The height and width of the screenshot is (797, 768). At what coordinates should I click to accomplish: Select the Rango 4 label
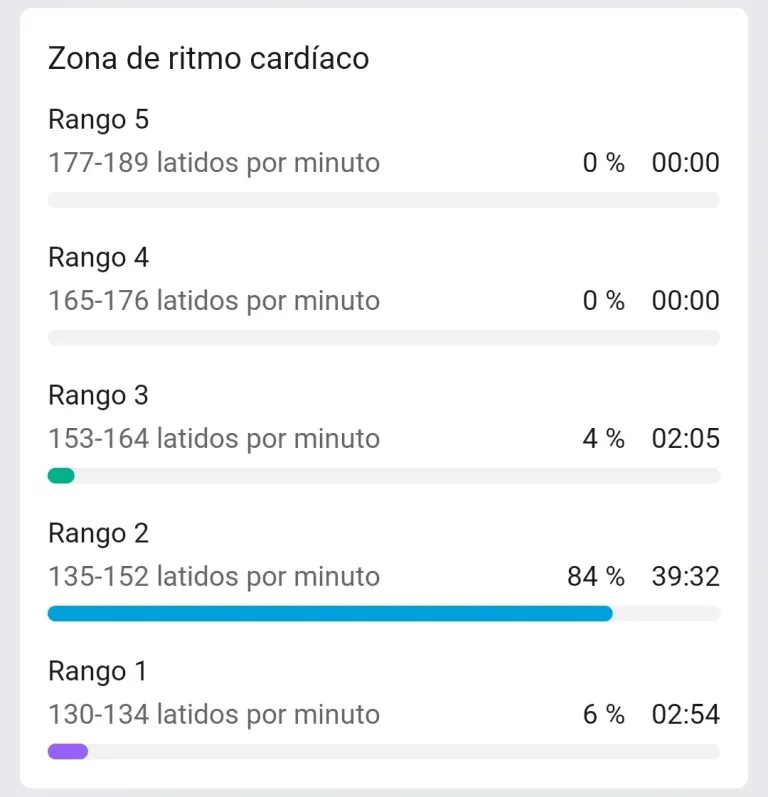click(x=98, y=258)
